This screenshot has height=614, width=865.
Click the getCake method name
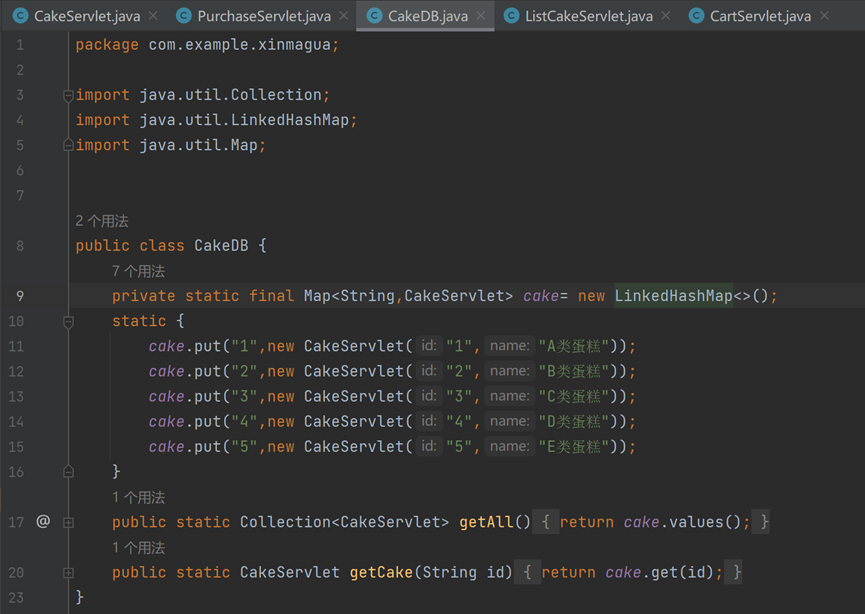381,572
